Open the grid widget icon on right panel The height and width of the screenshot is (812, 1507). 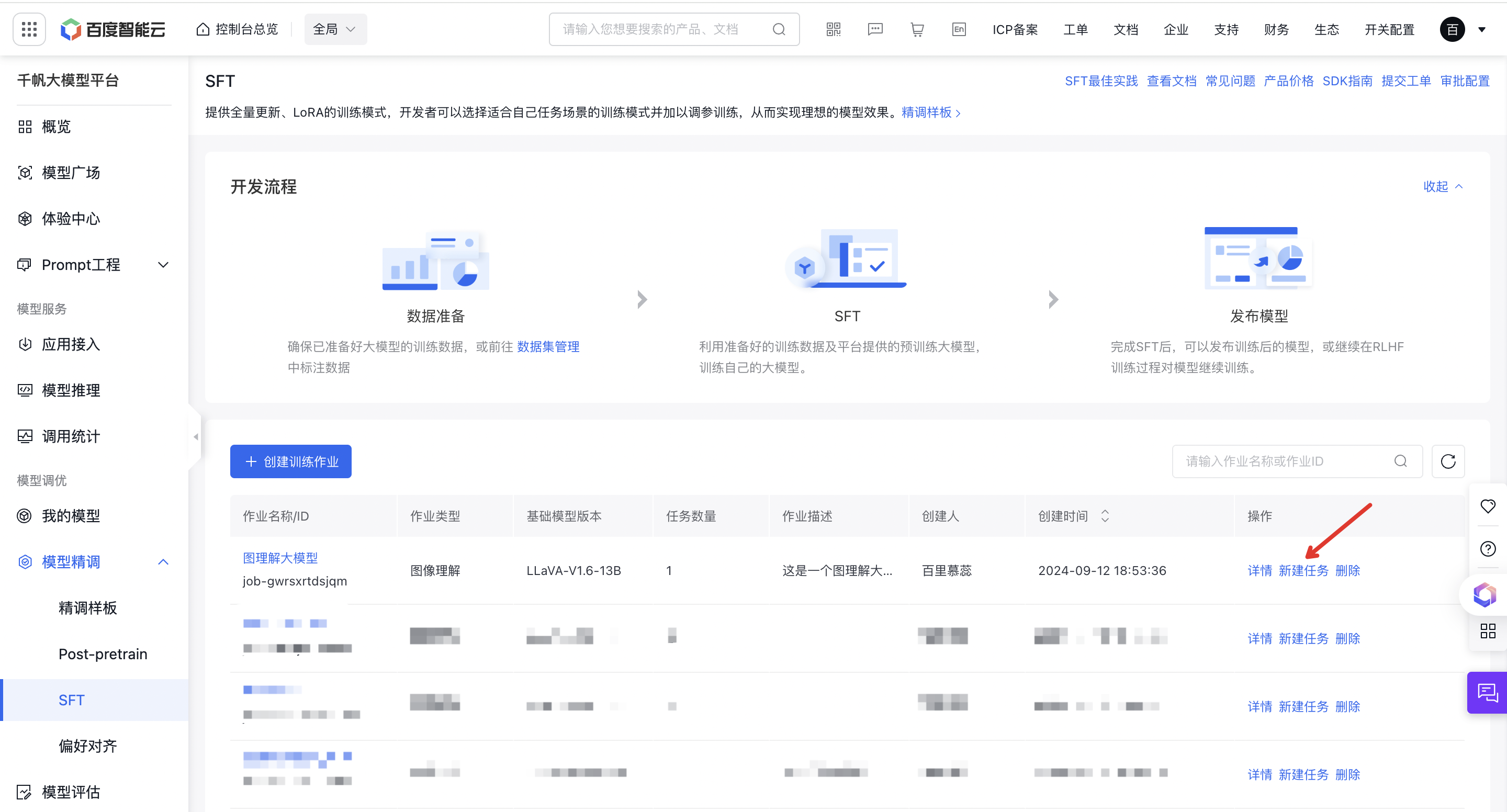tap(1488, 630)
